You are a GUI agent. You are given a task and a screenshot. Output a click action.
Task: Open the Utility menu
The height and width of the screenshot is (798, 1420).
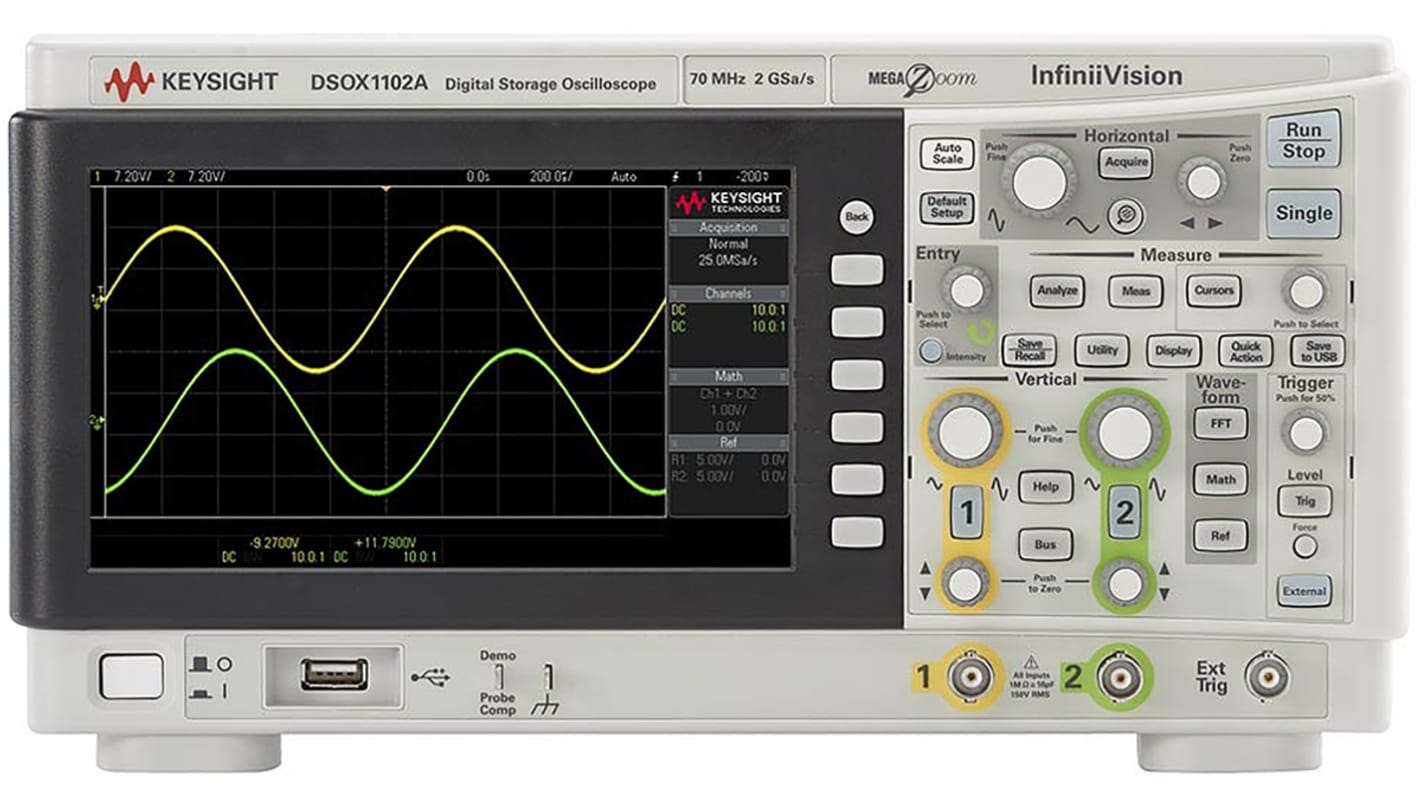pos(1100,351)
